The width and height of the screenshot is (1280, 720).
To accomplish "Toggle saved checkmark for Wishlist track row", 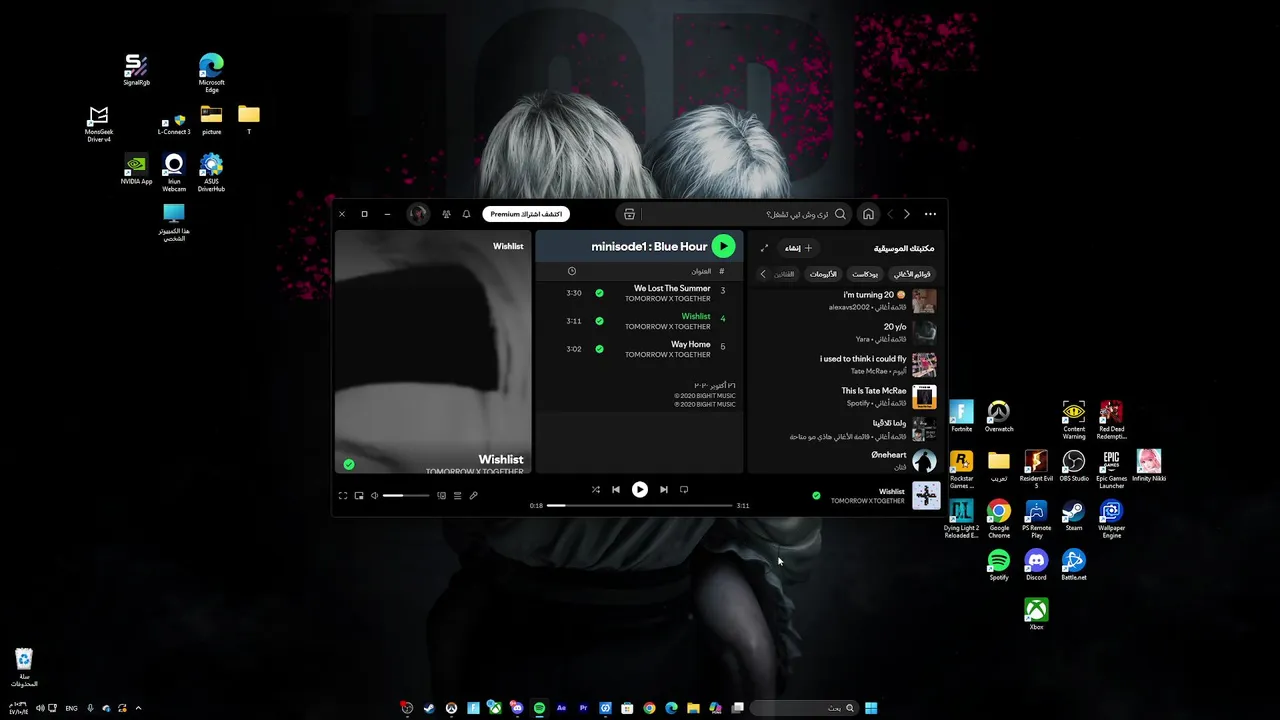I will 599,321.
